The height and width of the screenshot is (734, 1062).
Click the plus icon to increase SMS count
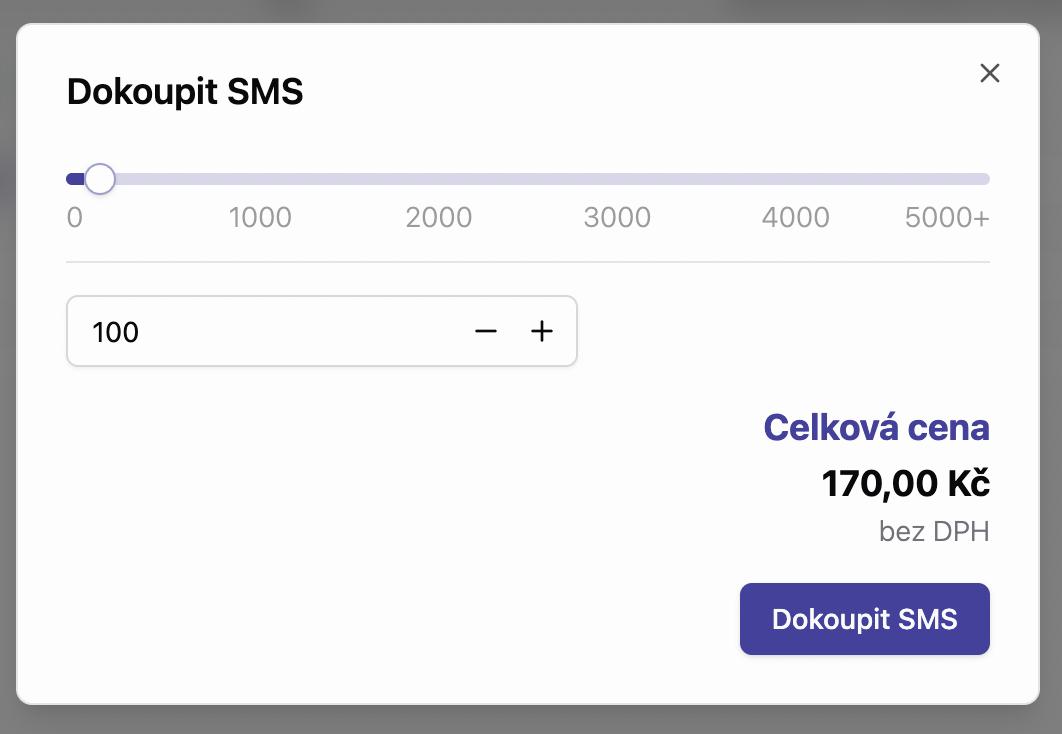click(x=542, y=331)
